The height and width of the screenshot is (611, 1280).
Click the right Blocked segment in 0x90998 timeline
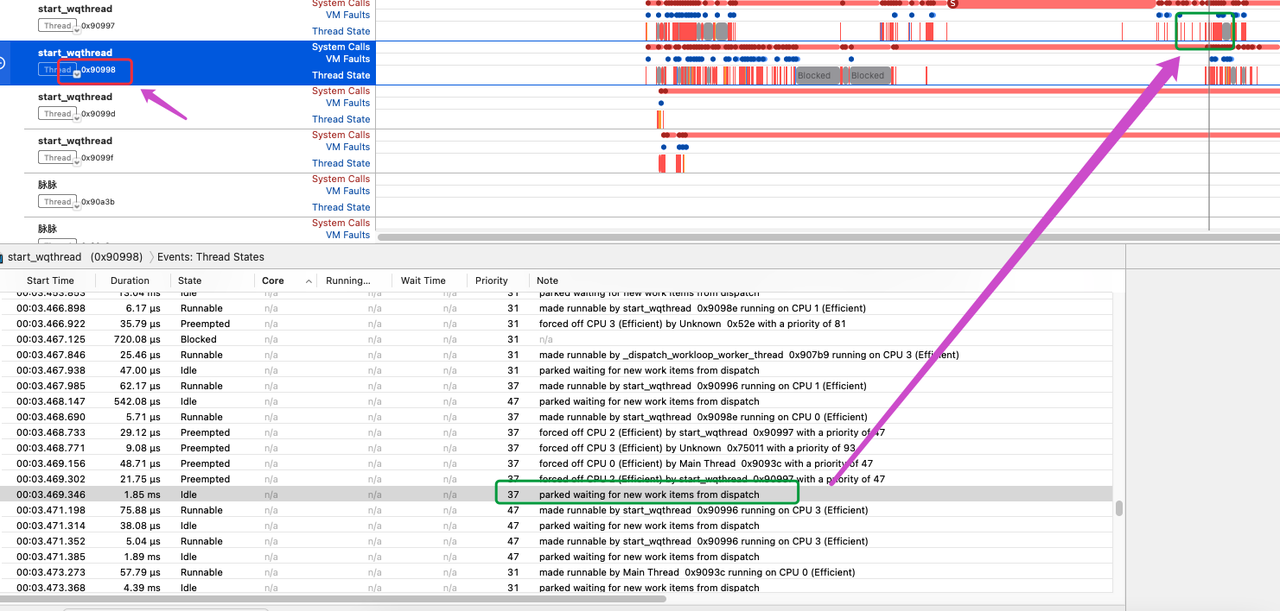point(867,75)
